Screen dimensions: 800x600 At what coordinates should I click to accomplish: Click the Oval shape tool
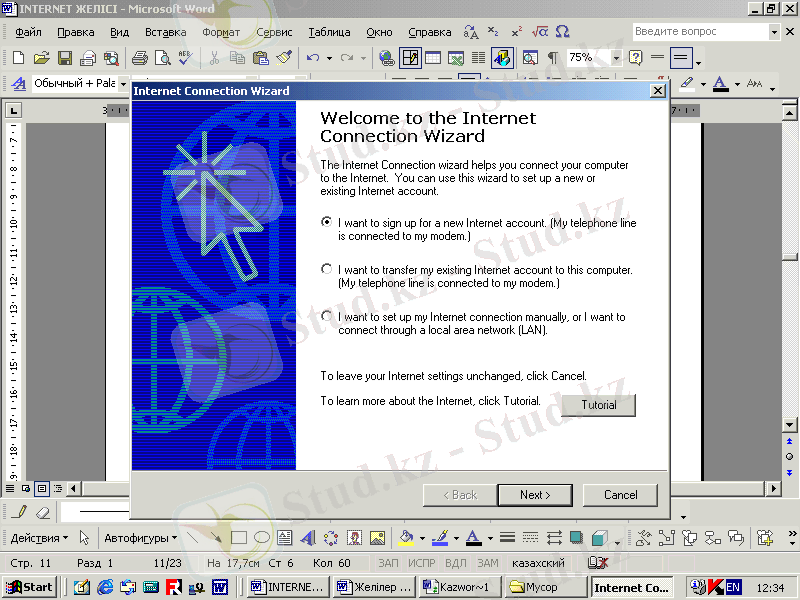coord(262,538)
